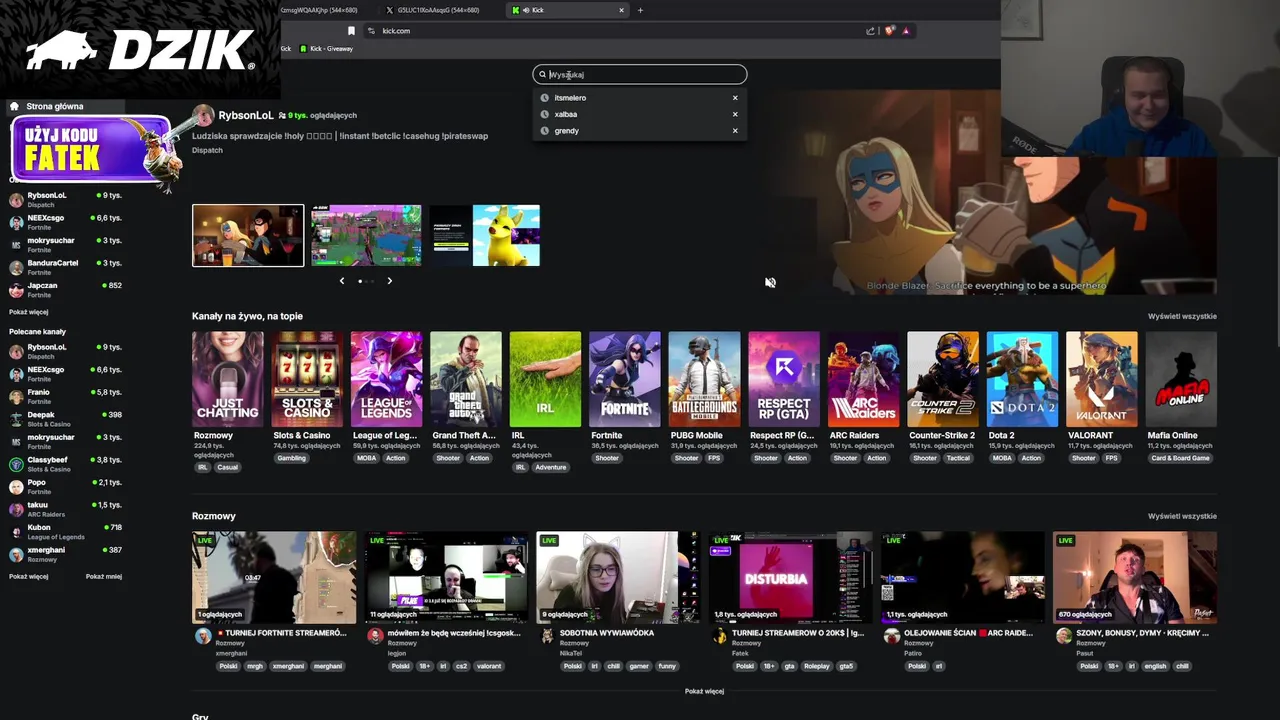Remove xalbaa from search history

click(735, 114)
